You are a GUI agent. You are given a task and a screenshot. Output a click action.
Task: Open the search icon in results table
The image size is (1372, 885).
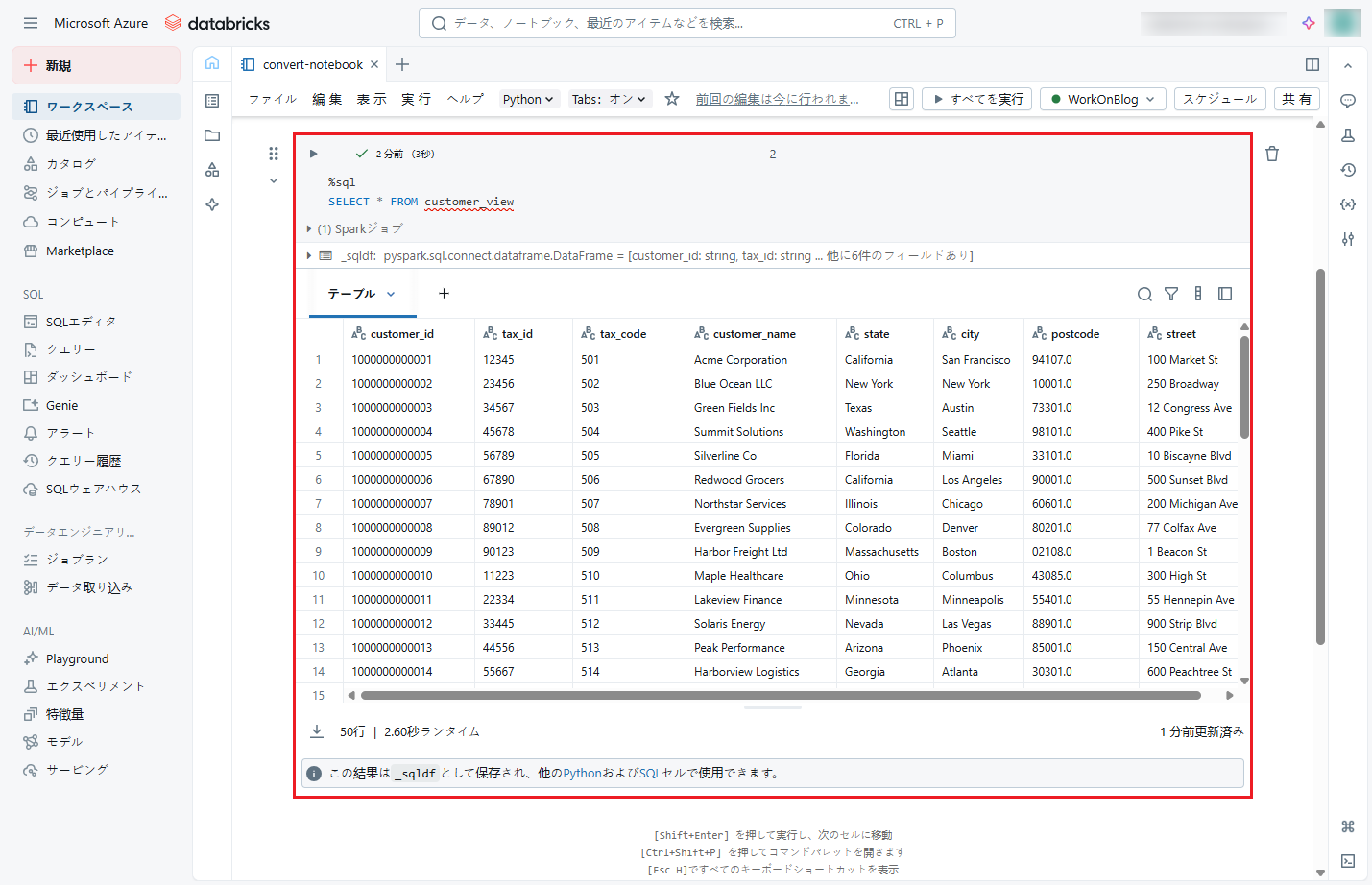1144,294
